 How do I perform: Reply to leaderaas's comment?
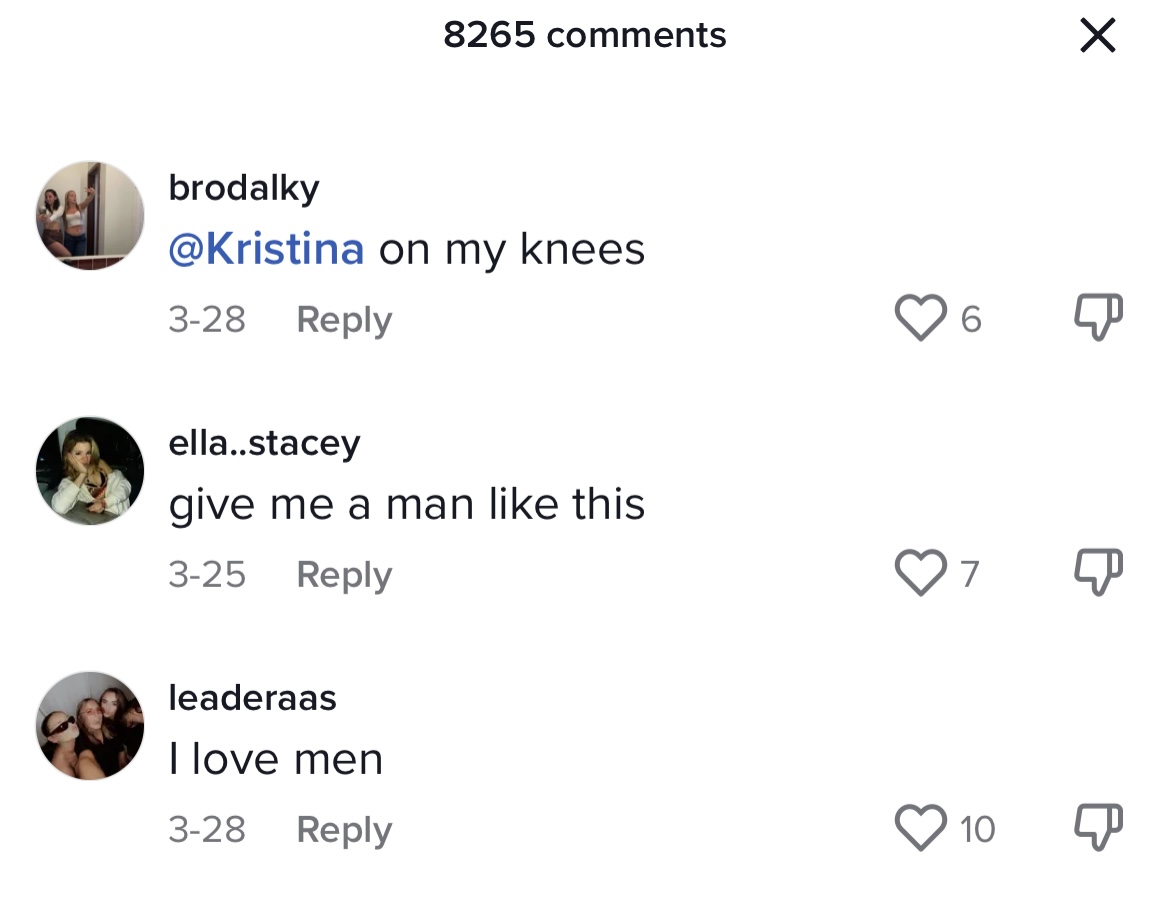click(x=344, y=830)
